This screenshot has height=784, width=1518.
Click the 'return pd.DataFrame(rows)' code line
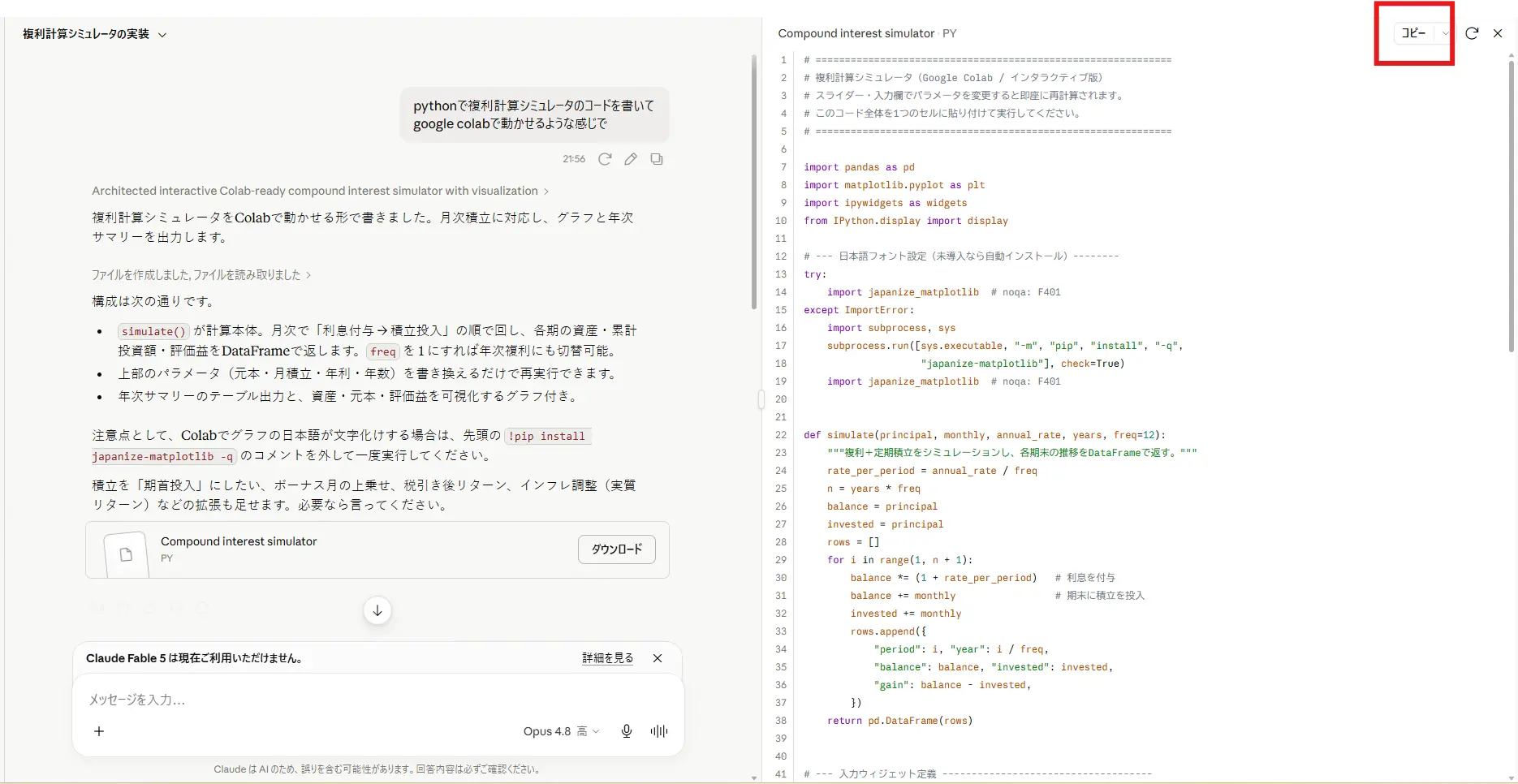point(899,721)
